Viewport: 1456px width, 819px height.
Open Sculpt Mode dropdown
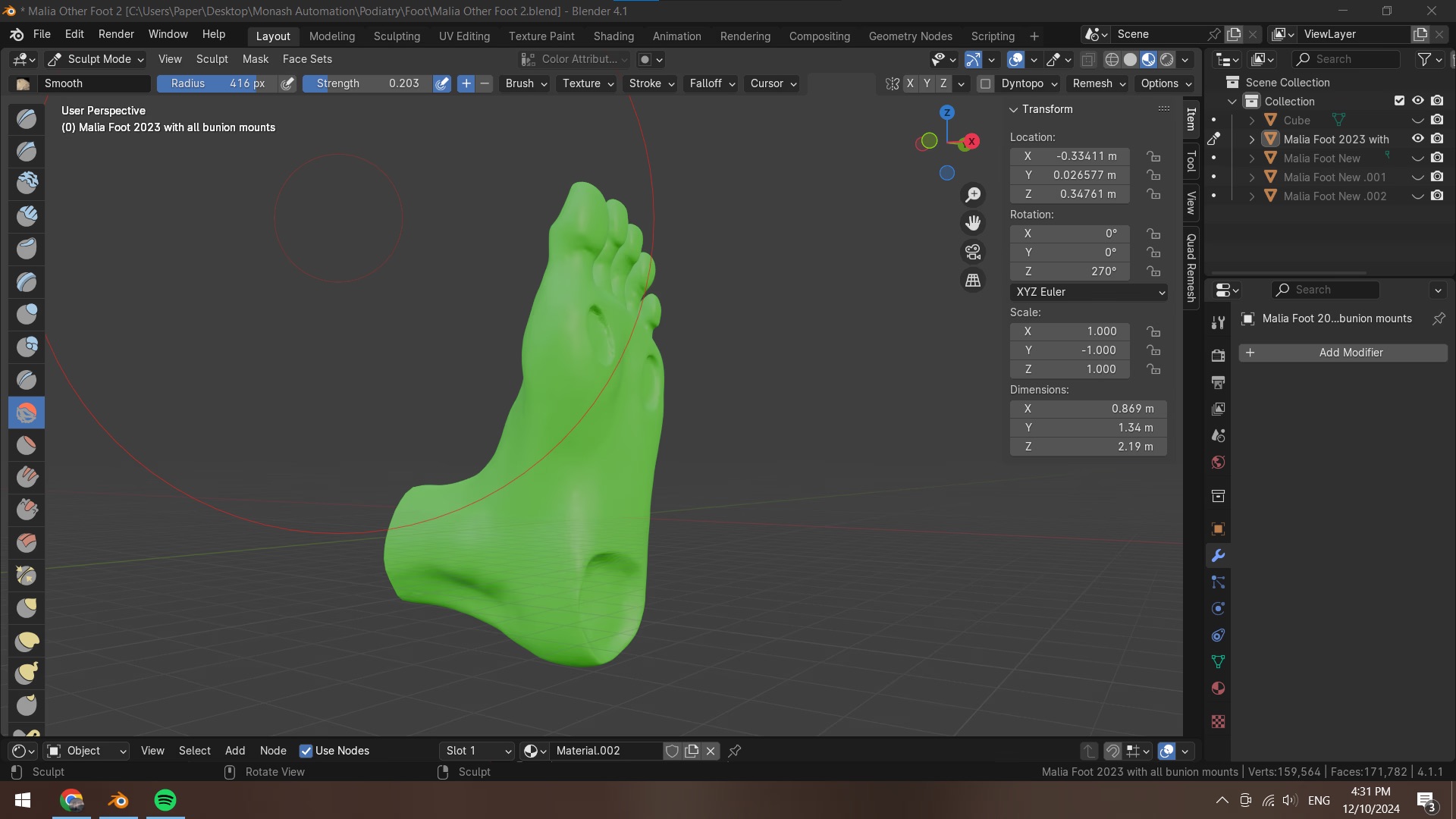point(96,59)
